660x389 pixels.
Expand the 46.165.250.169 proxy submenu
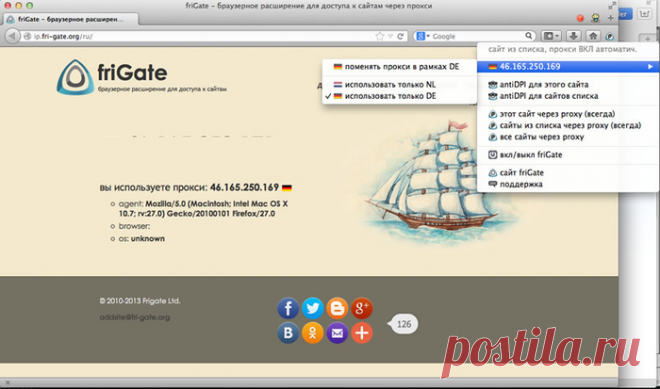click(x=568, y=67)
